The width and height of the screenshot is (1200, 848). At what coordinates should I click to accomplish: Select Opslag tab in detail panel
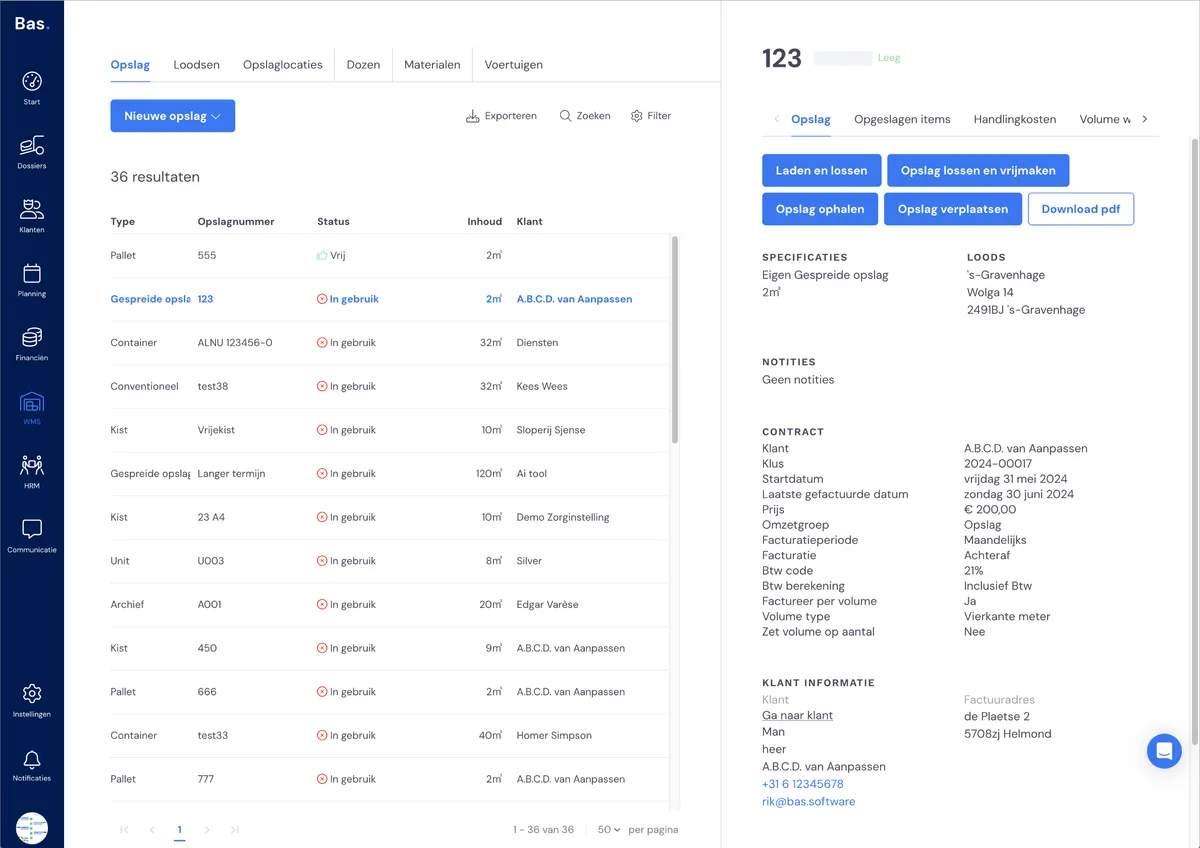[x=811, y=119]
